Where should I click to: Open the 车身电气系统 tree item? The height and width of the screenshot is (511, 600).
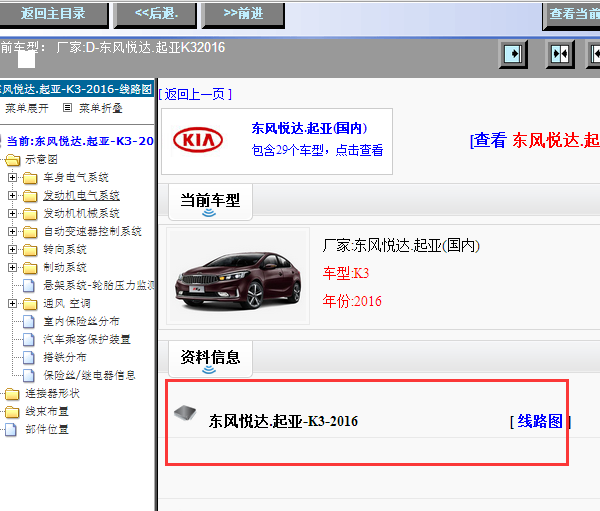(x=76, y=177)
